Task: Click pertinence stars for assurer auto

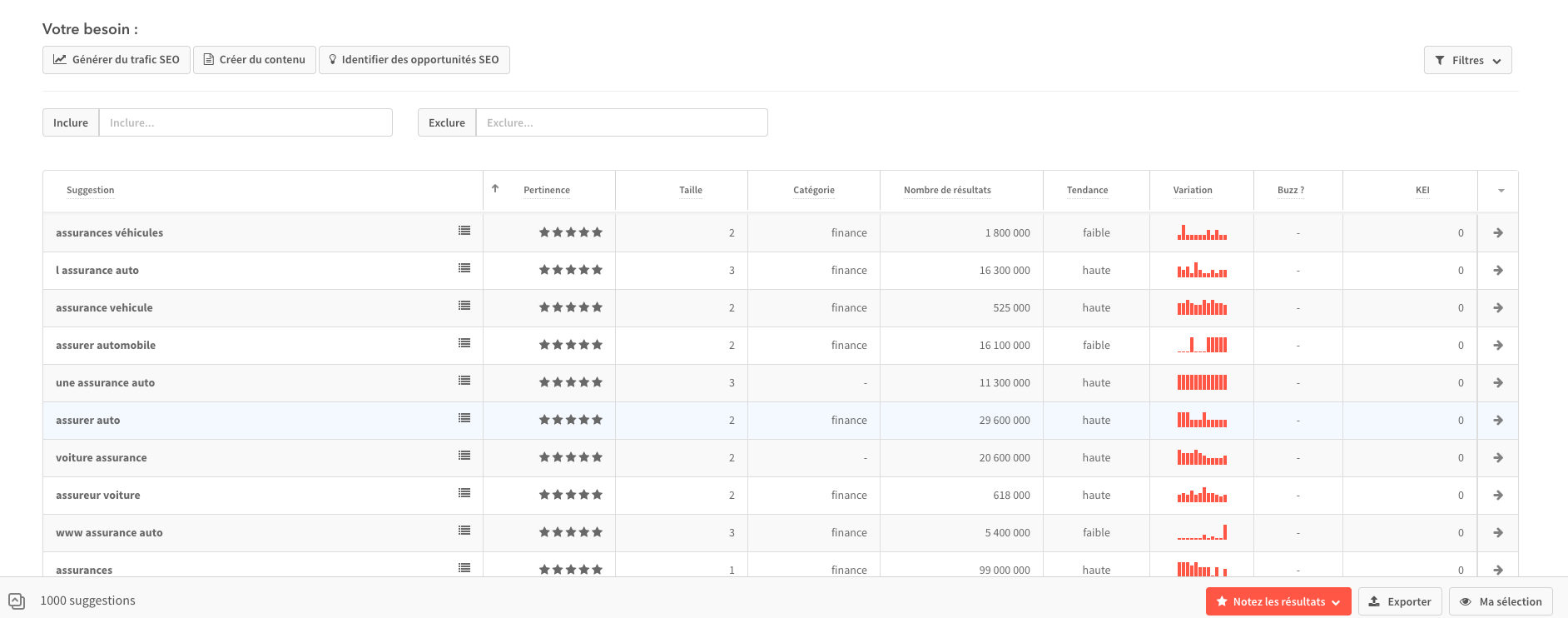Action: [571, 420]
